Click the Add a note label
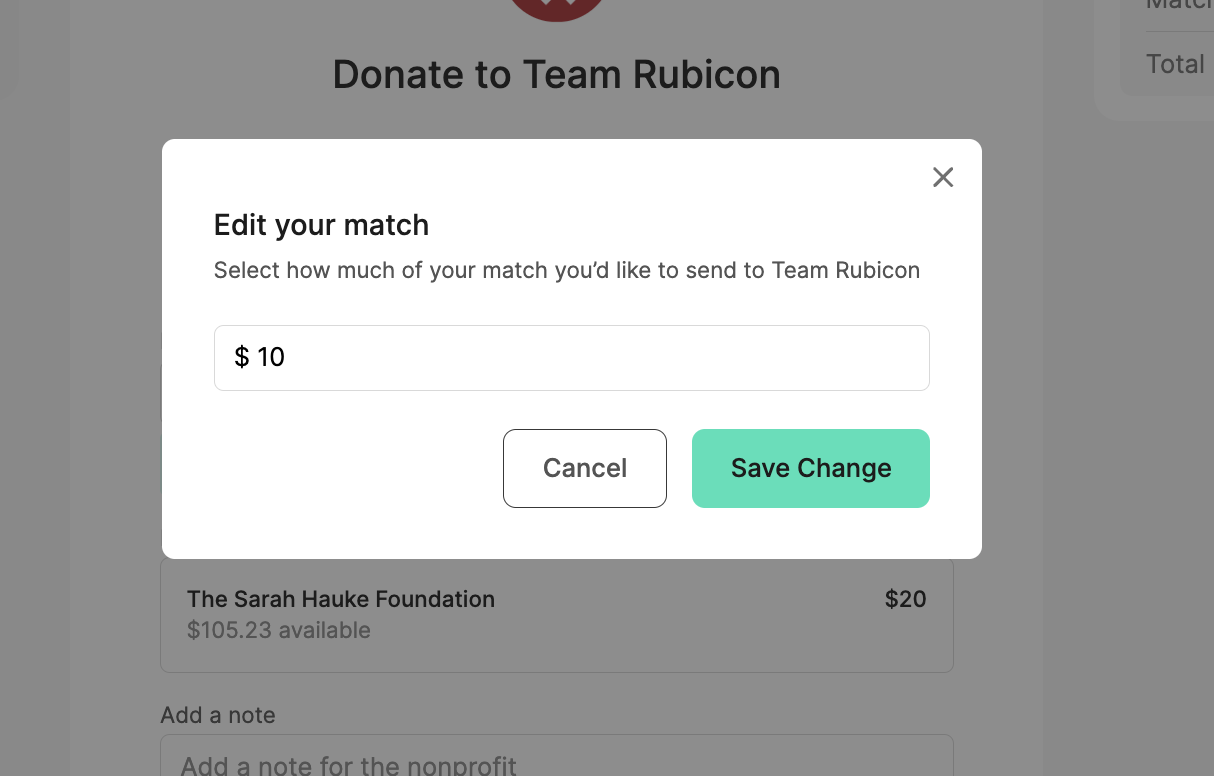The height and width of the screenshot is (776, 1214). (218, 715)
